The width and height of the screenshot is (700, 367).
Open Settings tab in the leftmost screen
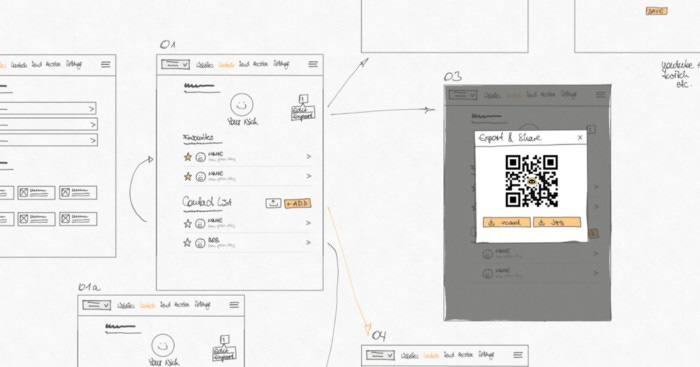pos(74,65)
